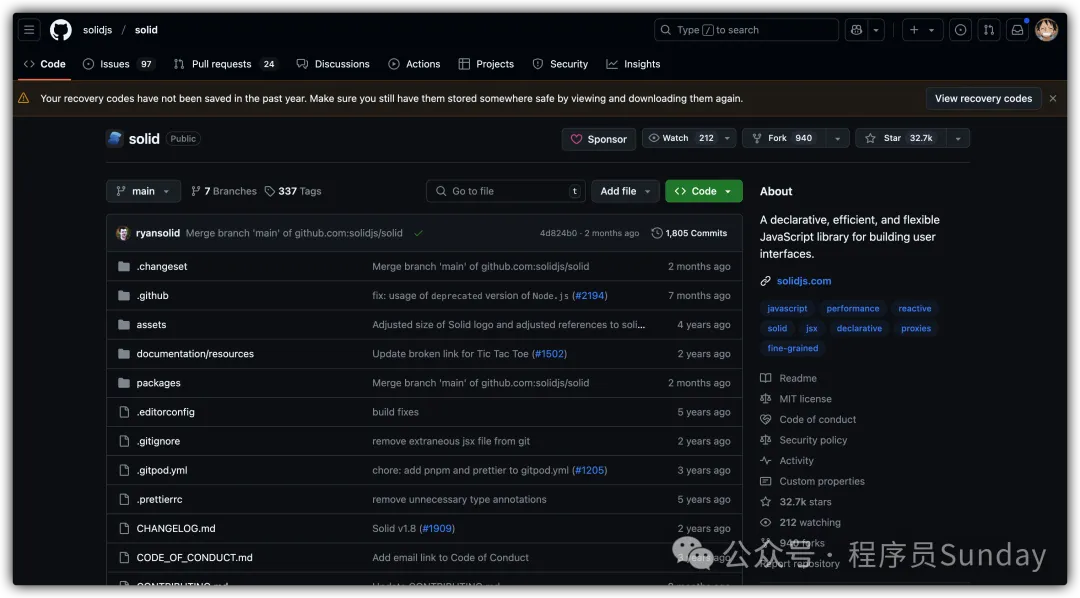
Task: Expand the main branch dropdown
Action: pos(143,191)
